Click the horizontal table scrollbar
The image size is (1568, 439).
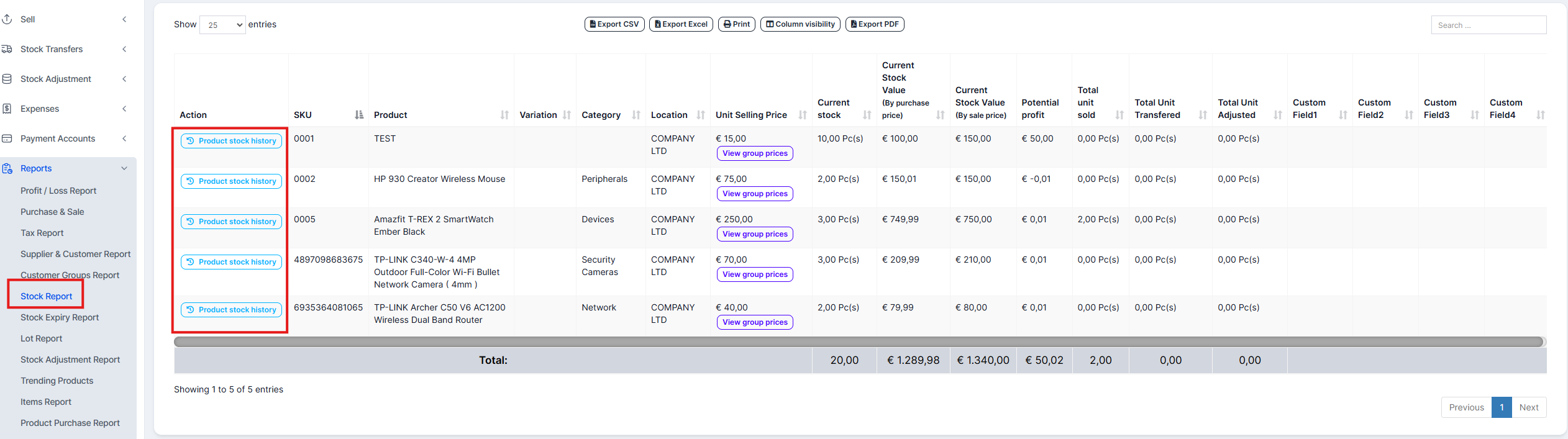(x=859, y=342)
